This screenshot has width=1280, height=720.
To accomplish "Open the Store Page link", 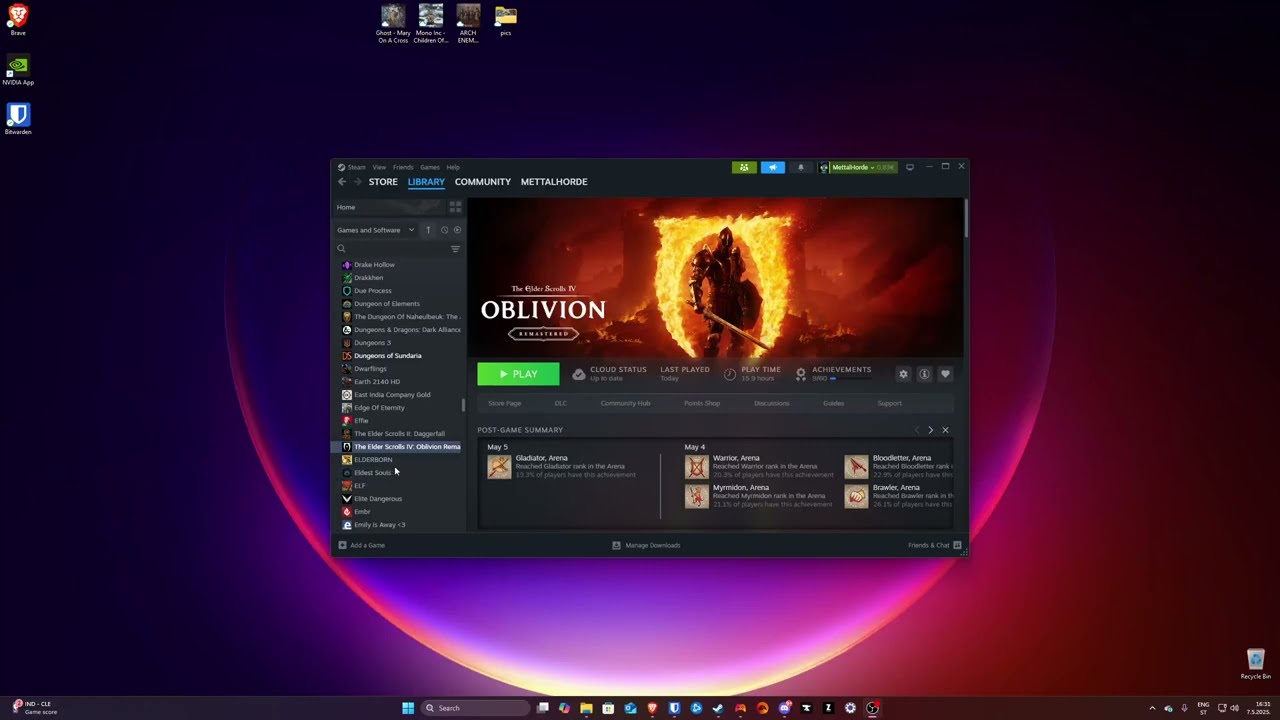I will 505,403.
